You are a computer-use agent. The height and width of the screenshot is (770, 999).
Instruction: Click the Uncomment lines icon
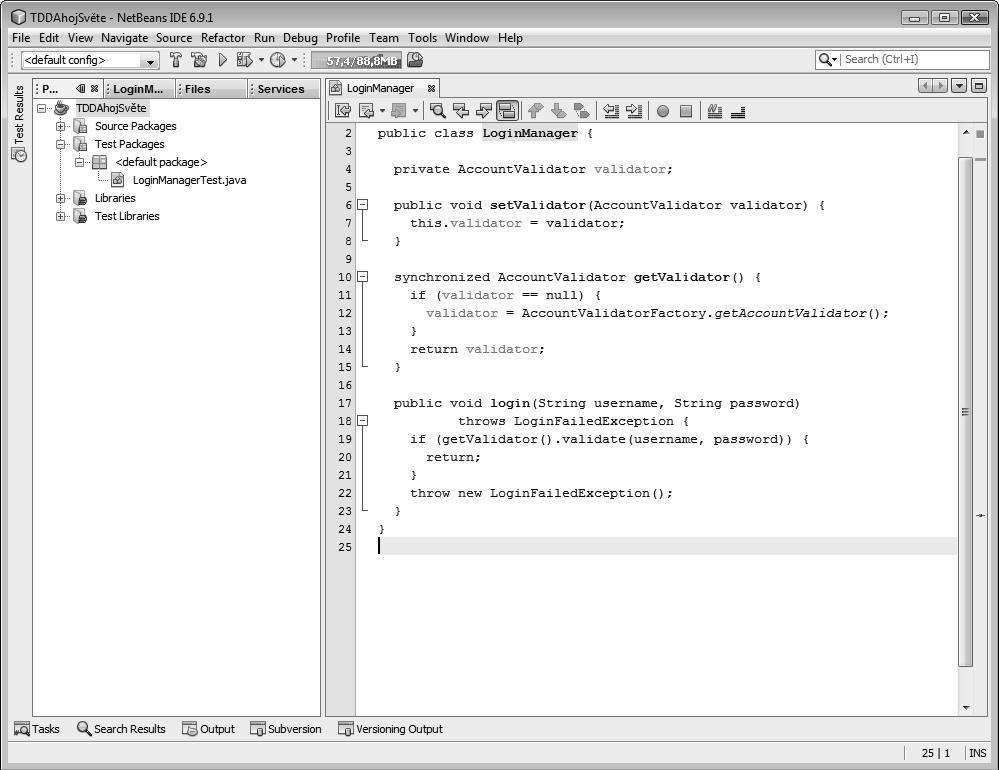[x=738, y=111]
